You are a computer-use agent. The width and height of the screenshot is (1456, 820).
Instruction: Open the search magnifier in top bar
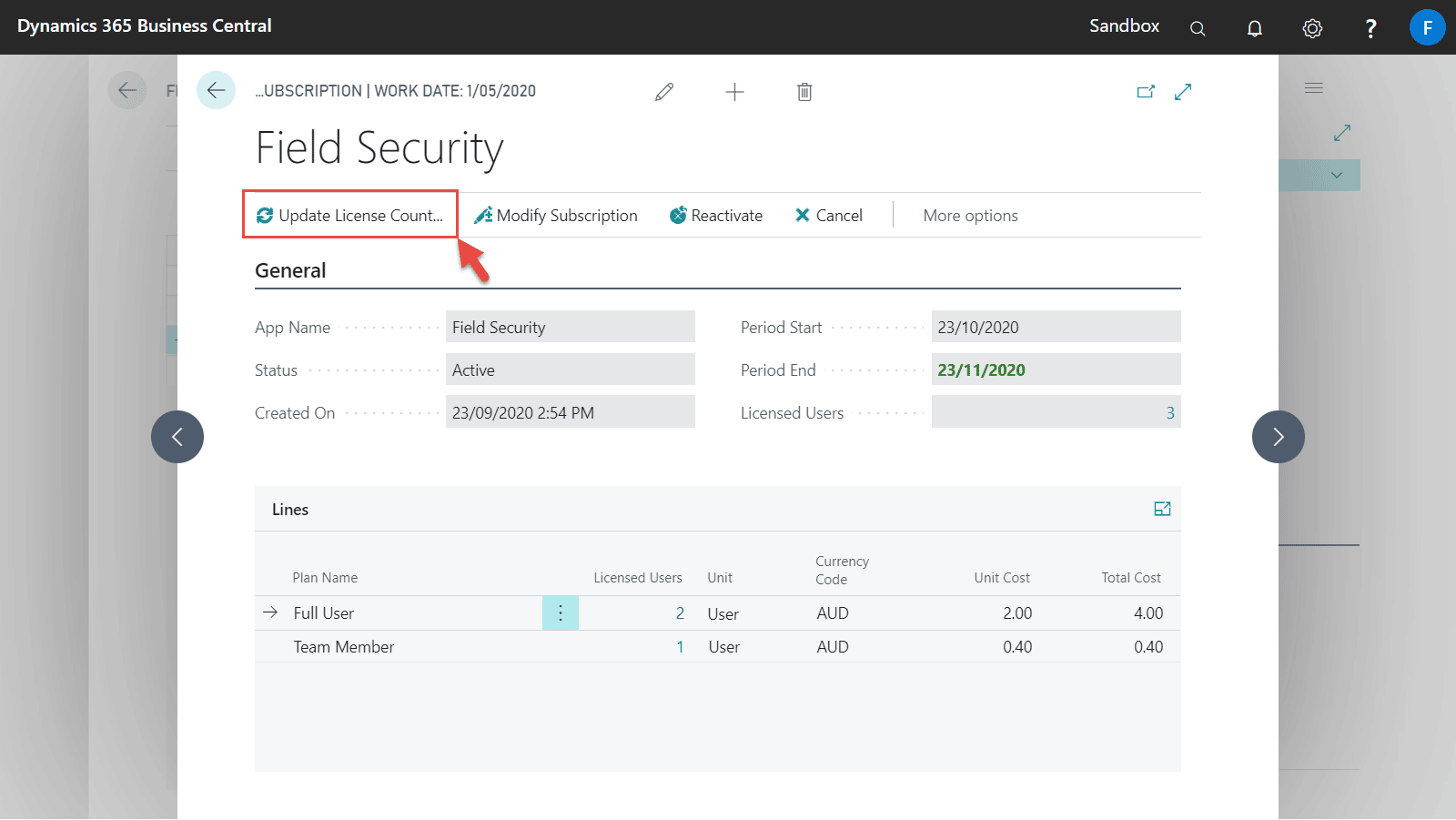click(x=1198, y=28)
